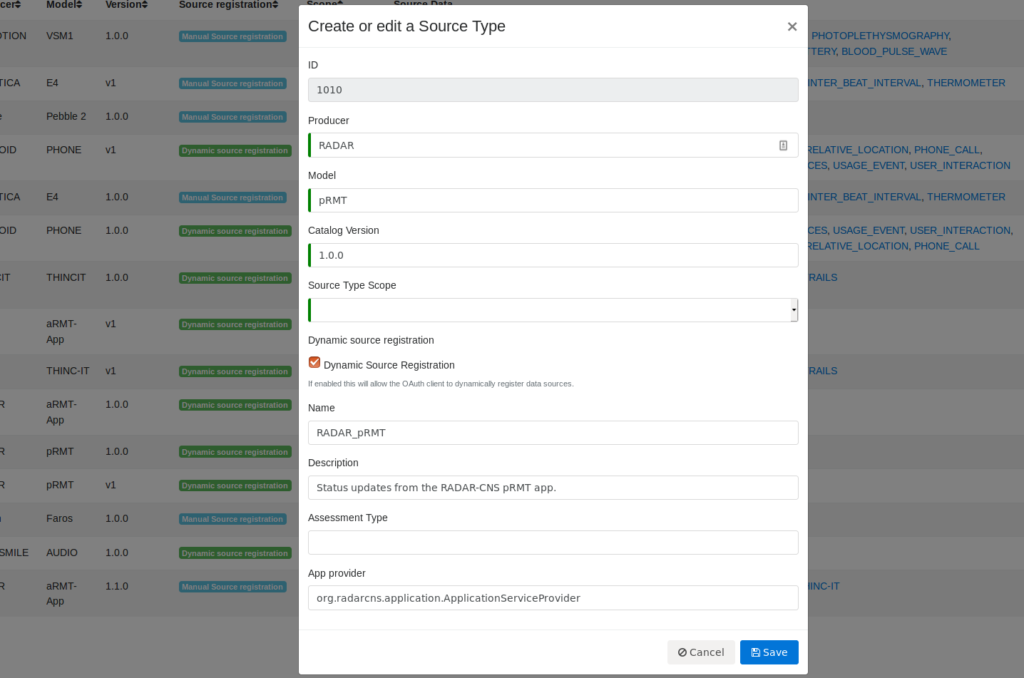1024x678 pixels.
Task: Click the AUDIO model cell
Action: pyautogui.click(x=61, y=552)
